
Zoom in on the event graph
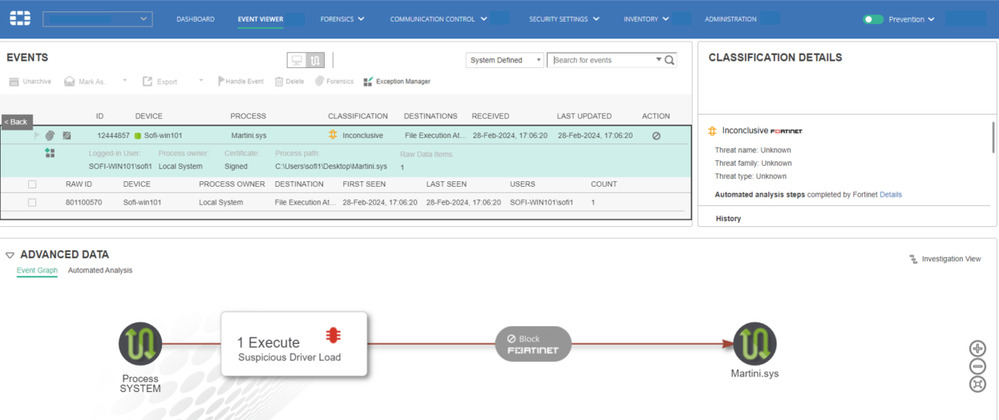(x=977, y=348)
